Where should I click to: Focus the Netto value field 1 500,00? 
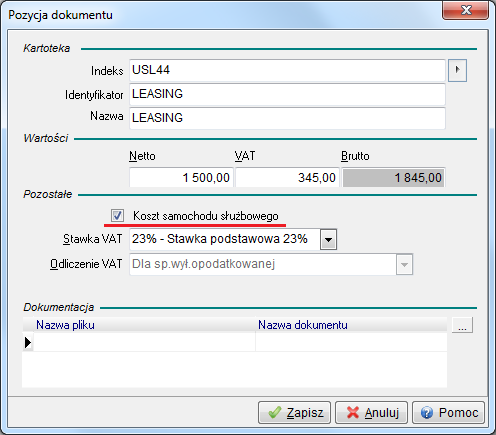point(181,177)
